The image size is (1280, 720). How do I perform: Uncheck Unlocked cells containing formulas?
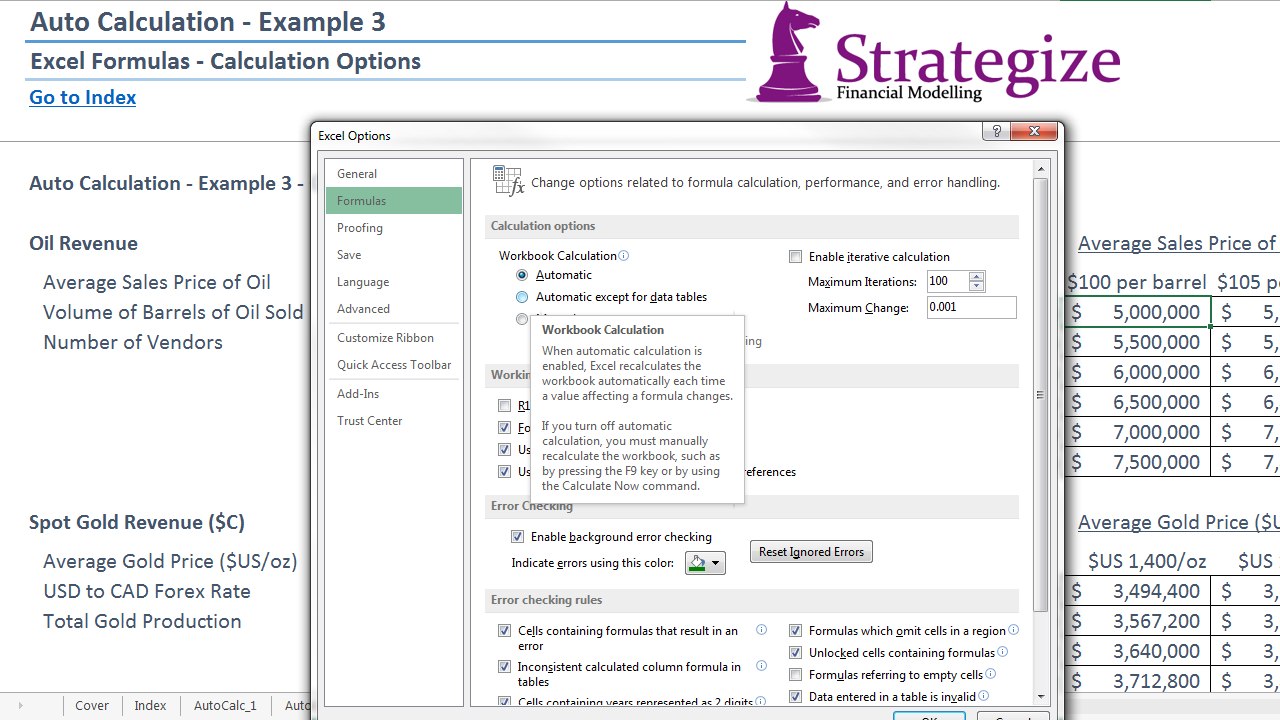point(796,653)
